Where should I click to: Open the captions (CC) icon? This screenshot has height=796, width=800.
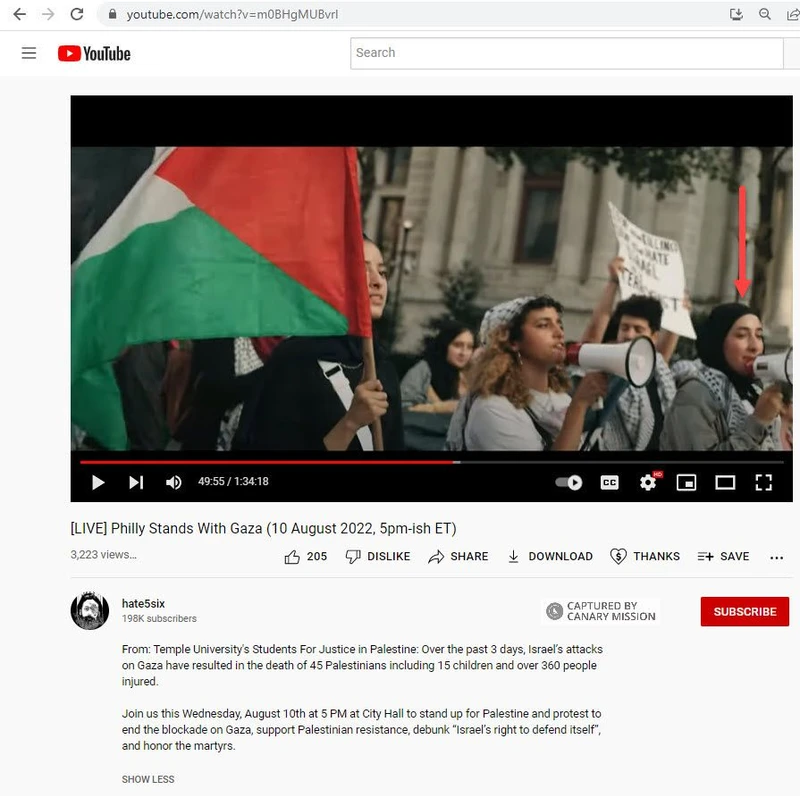pos(609,482)
